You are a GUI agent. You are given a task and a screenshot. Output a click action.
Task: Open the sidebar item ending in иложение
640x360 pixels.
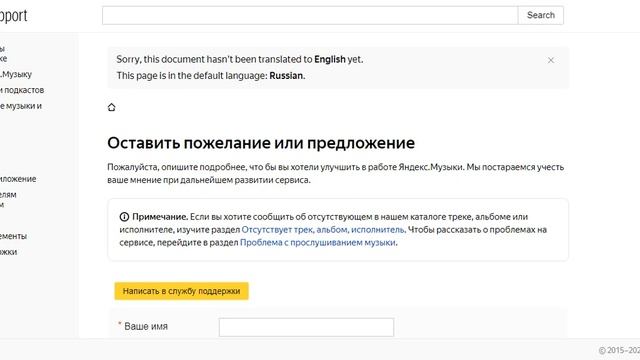pyautogui.click(x=18, y=179)
